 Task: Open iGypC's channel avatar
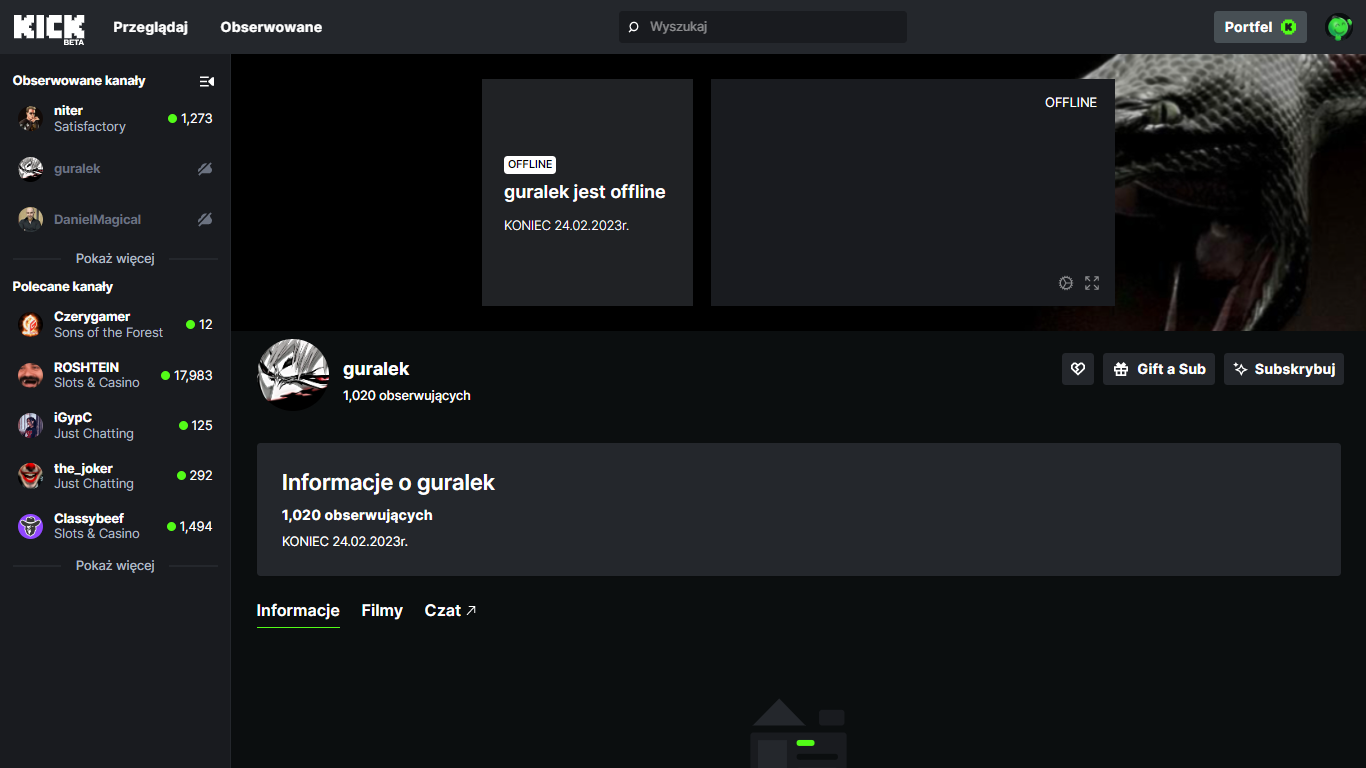[x=31, y=425]
